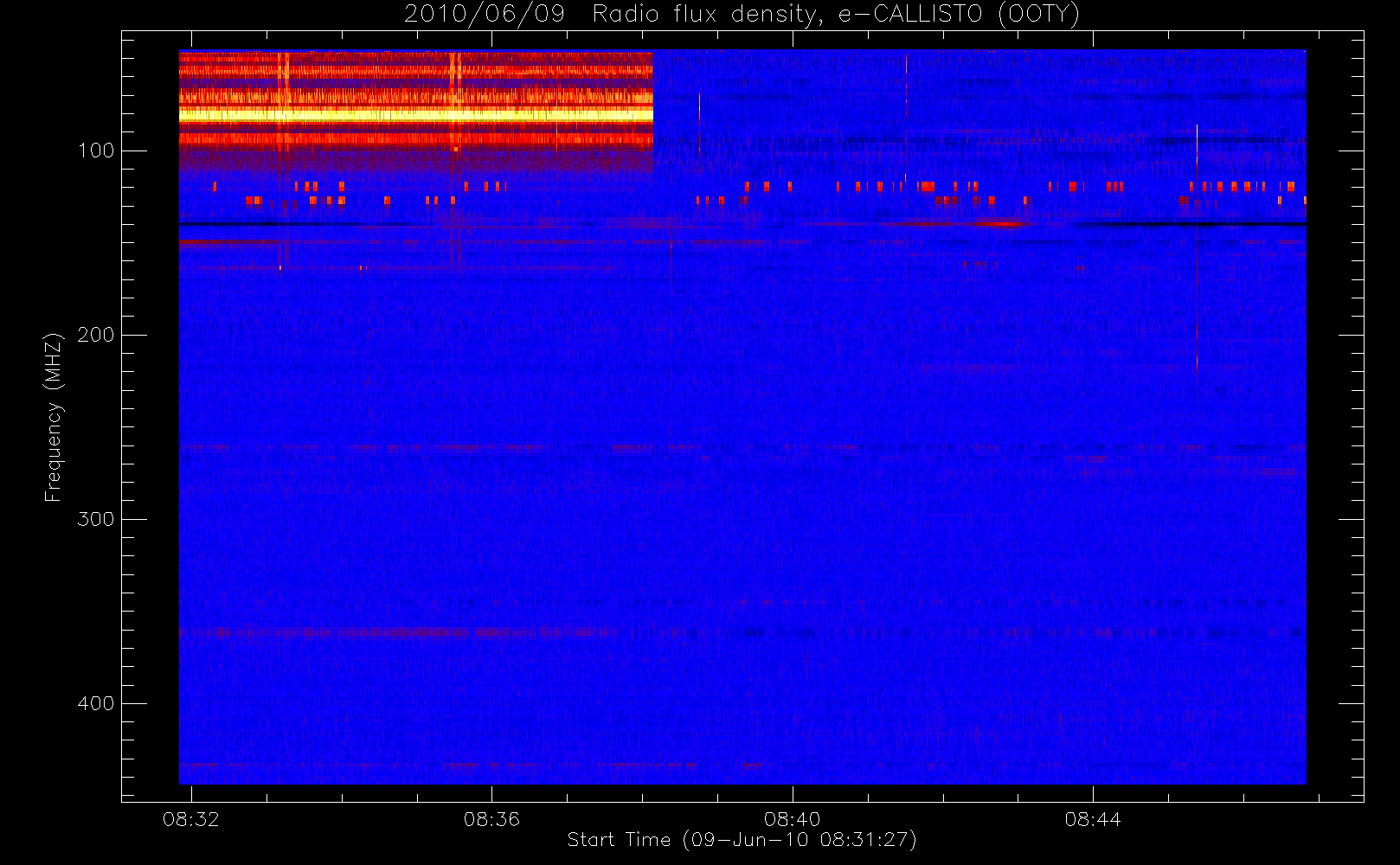Click the '08:32' time tick label
The width and height of the screenshot is (1400, 865).
[x=191, y=819]
